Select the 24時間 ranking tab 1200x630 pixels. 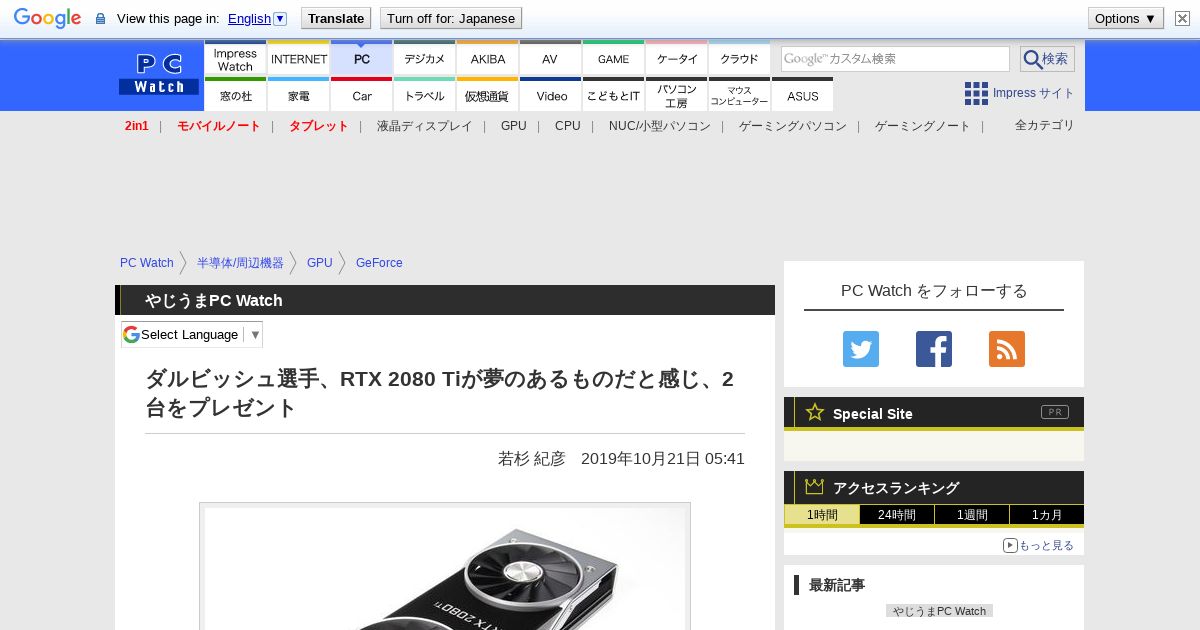tap(897, 515)
